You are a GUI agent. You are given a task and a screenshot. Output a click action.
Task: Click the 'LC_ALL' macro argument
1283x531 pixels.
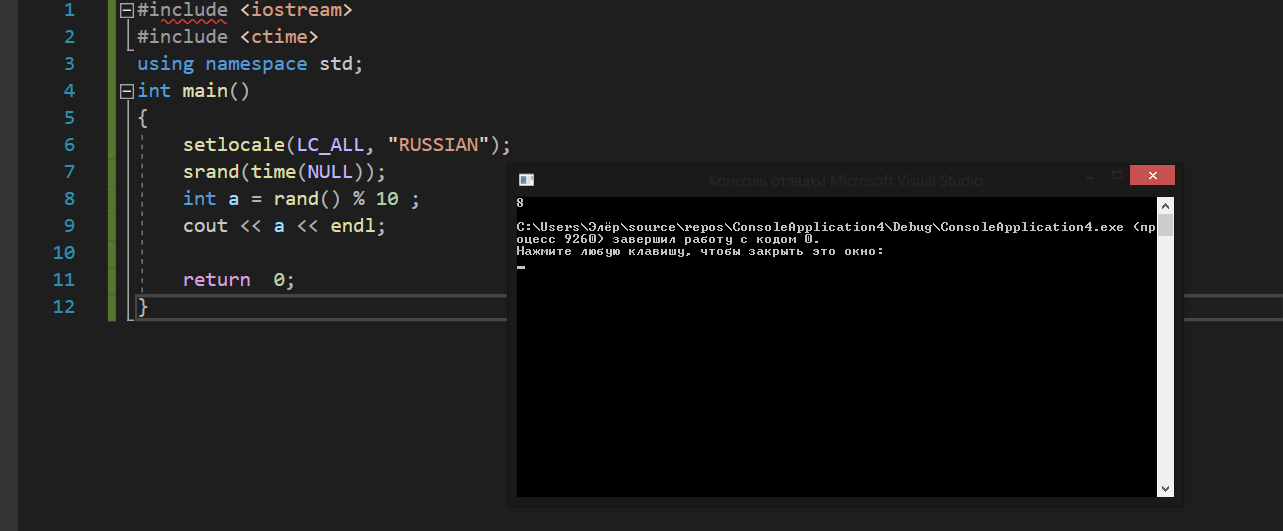(330, 145)
